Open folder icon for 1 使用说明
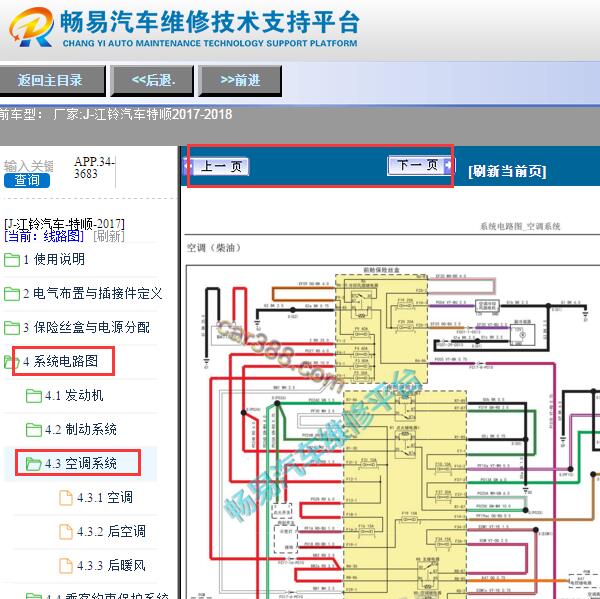 [12, 260]
